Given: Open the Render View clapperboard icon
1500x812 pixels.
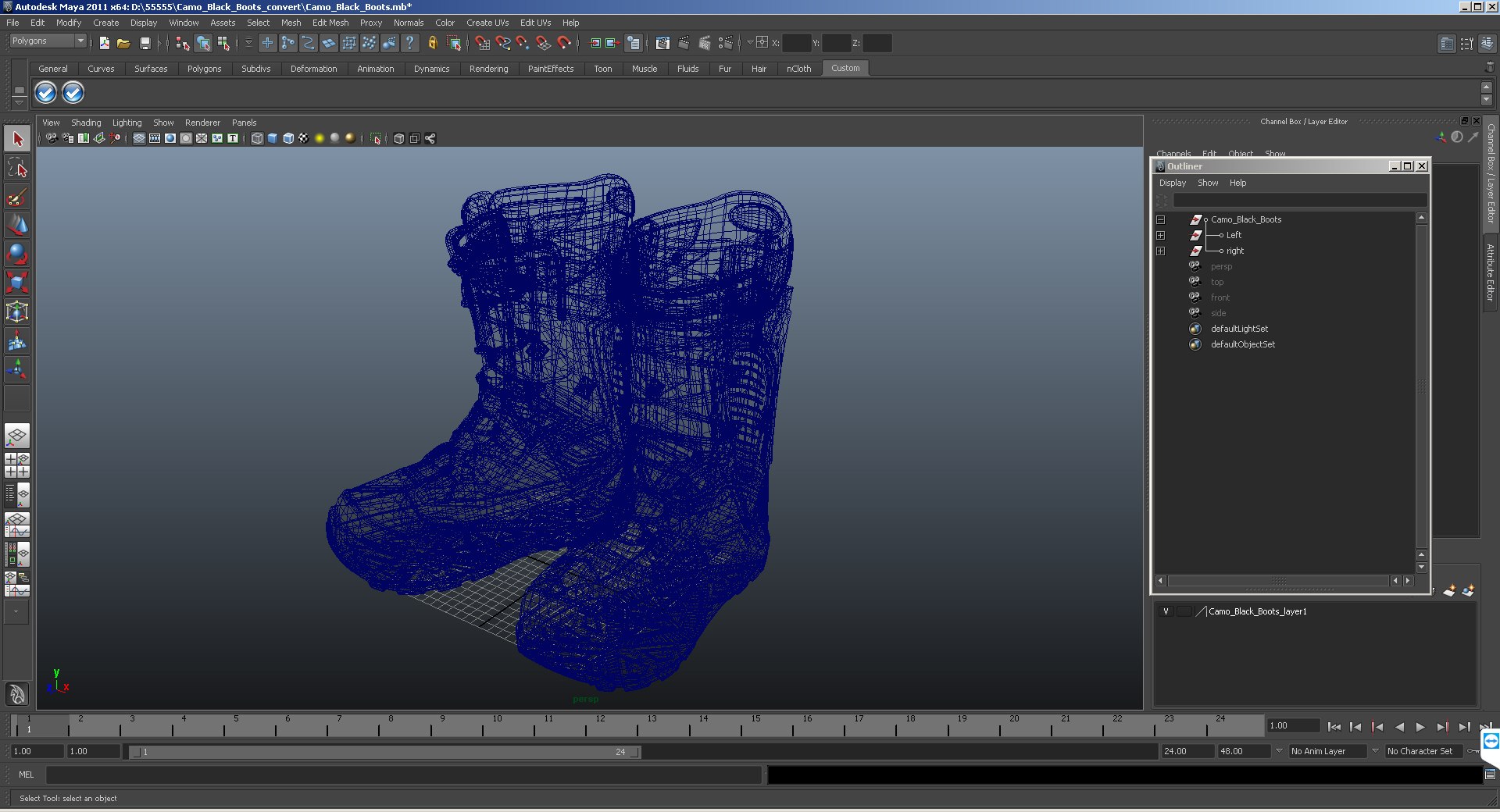Looking at the screenshot, I should pos(662,43).
